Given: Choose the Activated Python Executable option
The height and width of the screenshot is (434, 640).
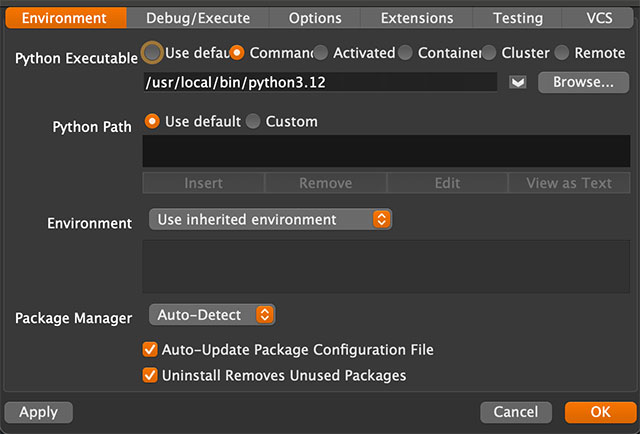Looking at the screenshot, I should point(320,52).
